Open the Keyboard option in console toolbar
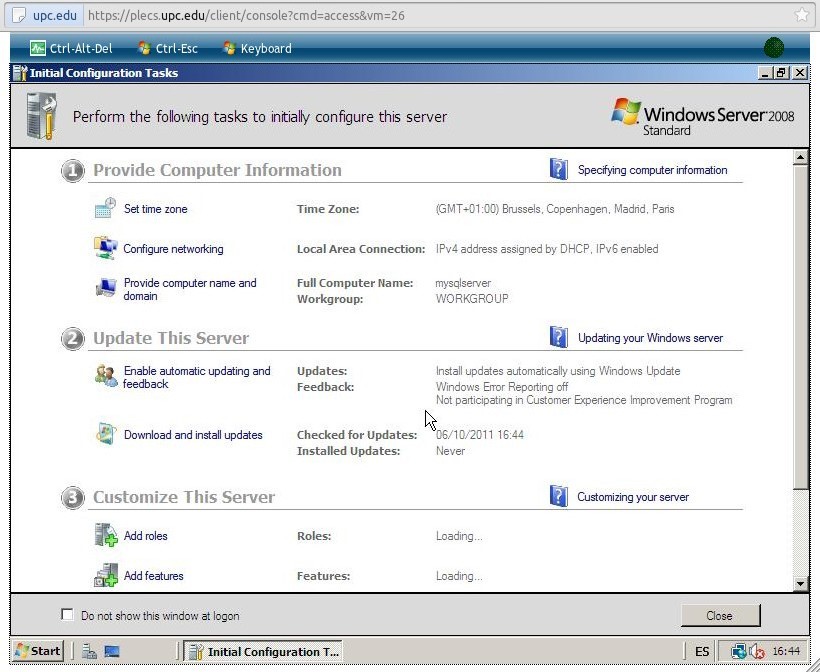This screenshot has height=672, width=820. tap(257, 48)
